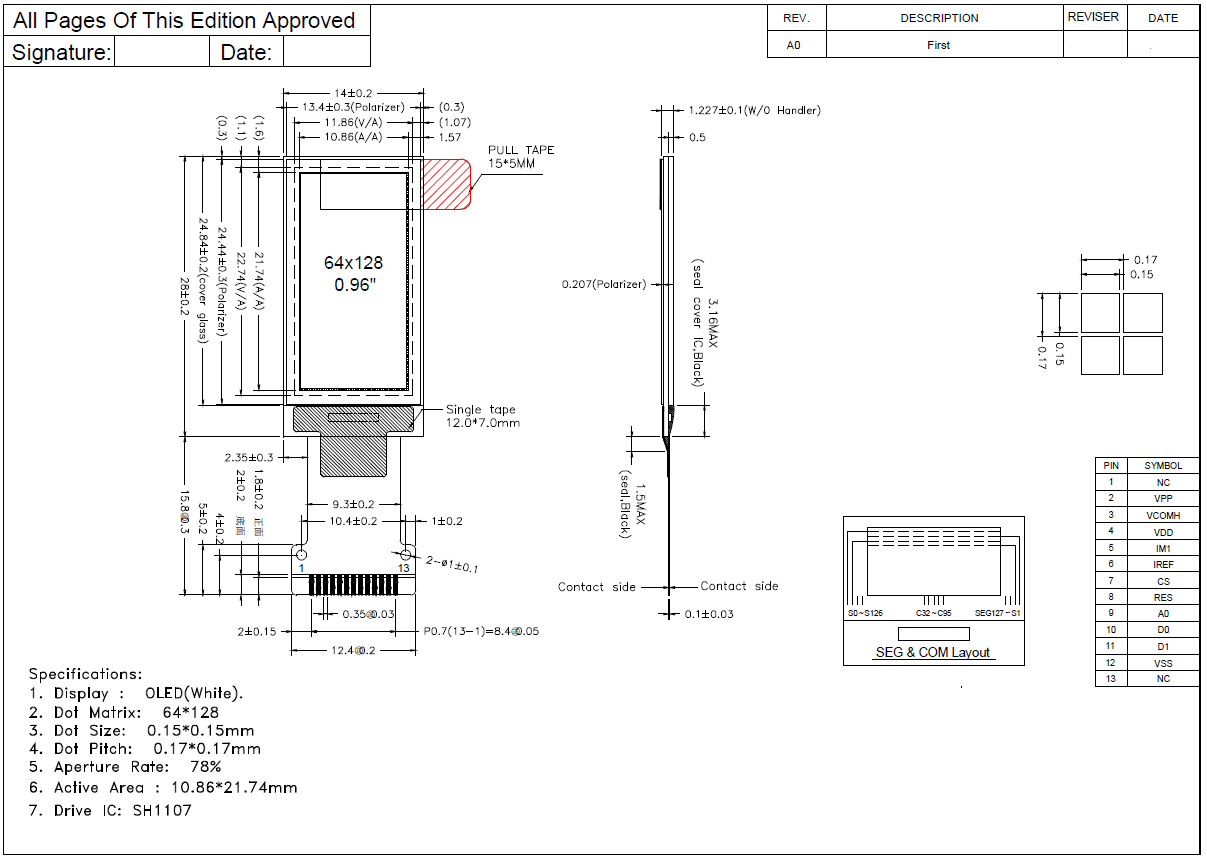Viewport: 1207px width, 859px height.
Task: Select the 64x128 0.96" display label
Action: [x=353, y=273]
